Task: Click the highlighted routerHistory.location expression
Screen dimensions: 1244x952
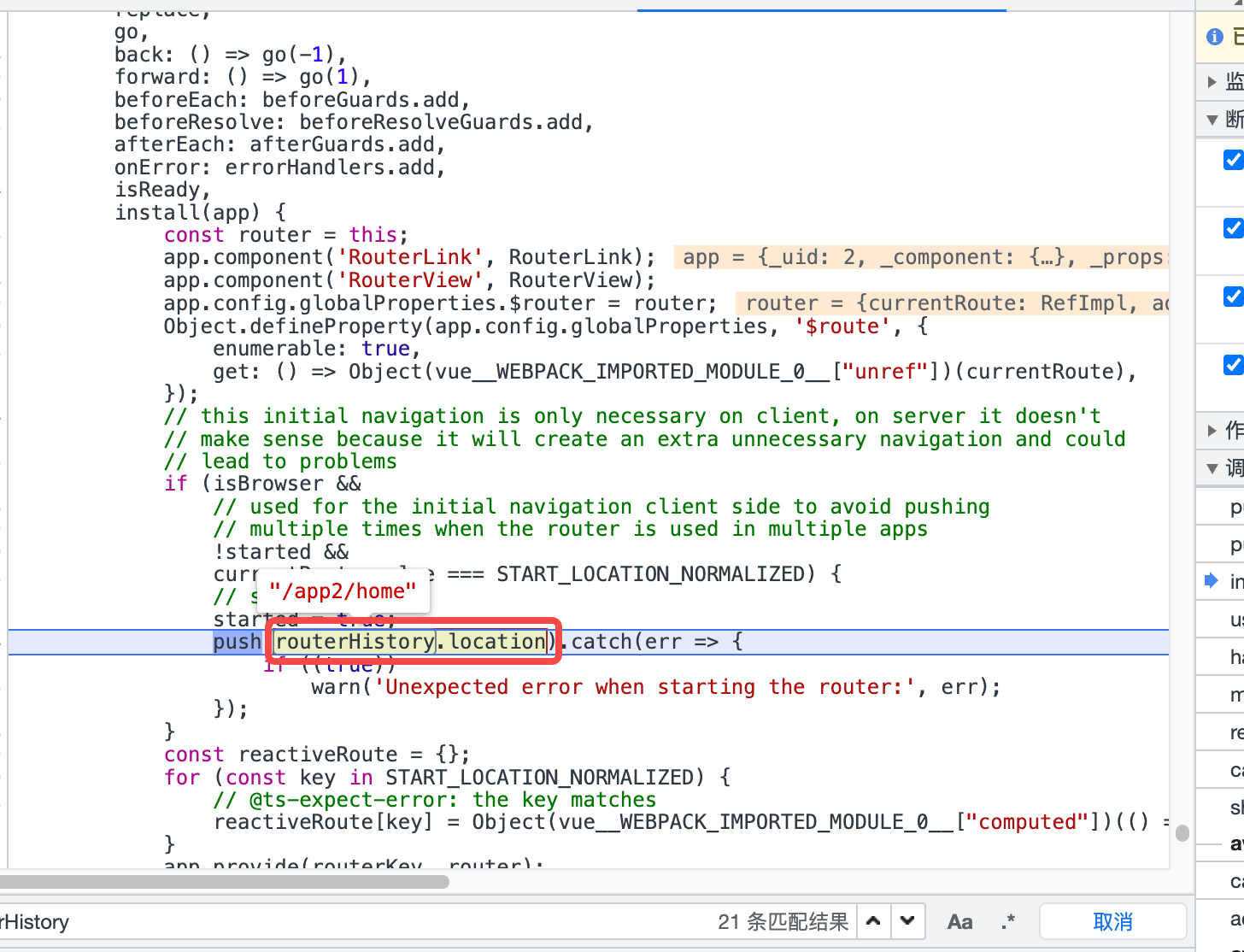Action: (x=408, y=641)
